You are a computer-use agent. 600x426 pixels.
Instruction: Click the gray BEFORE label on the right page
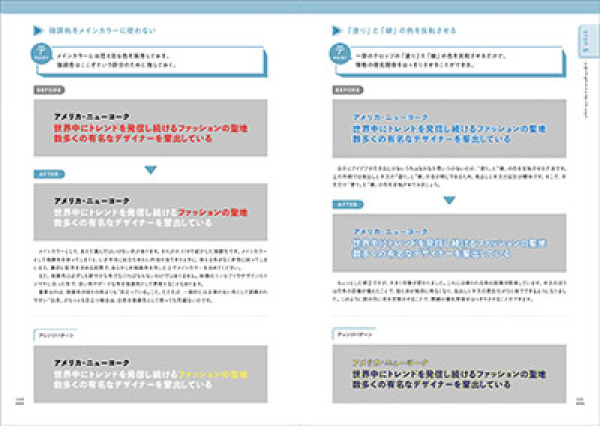tap(348, 90)
